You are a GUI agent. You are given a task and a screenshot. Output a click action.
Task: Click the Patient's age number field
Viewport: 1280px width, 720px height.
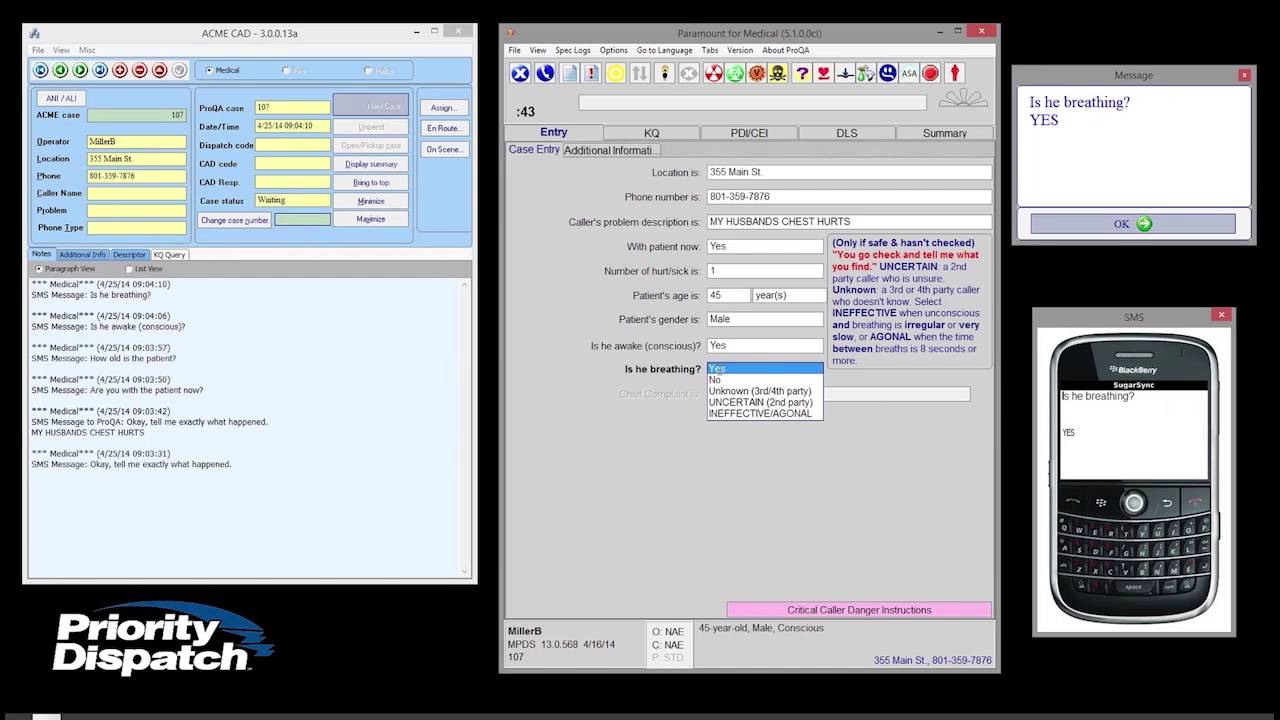[728, 295]
